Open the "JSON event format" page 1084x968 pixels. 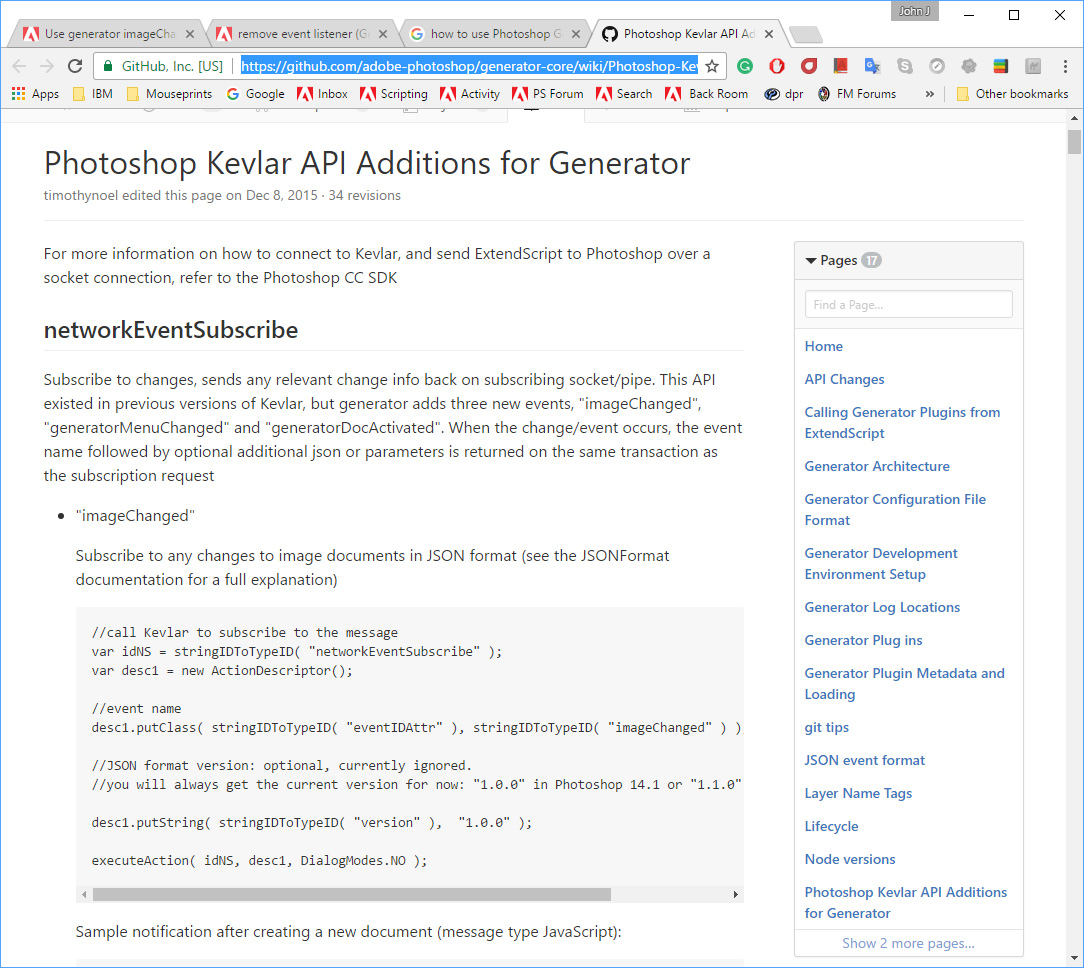pyautogui.click(x=864, y=760)
